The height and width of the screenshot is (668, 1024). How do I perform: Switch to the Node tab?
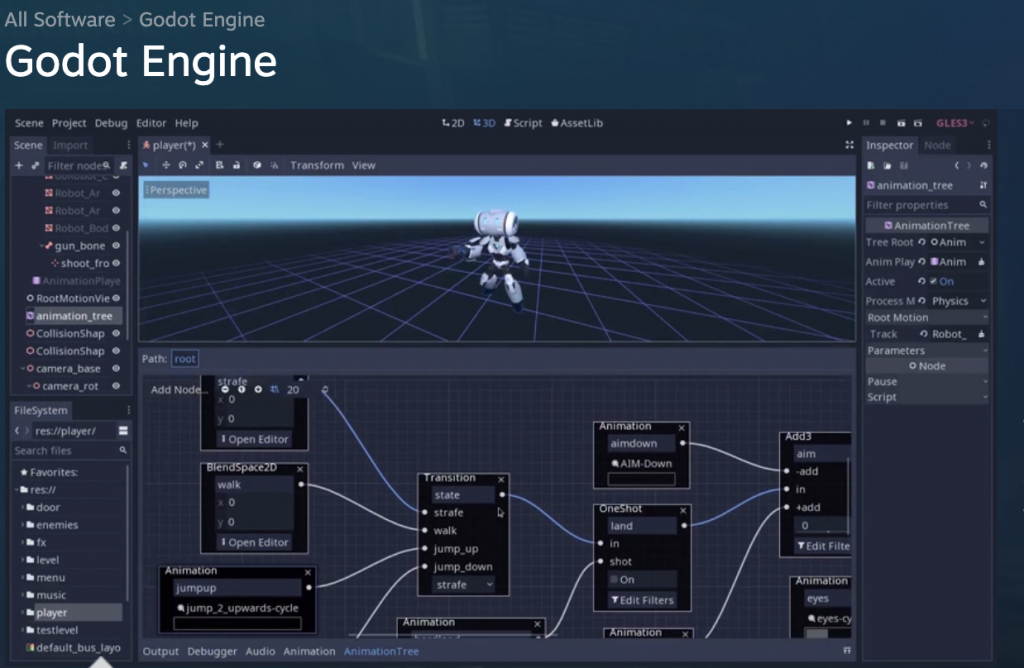(x=937, y=145)
